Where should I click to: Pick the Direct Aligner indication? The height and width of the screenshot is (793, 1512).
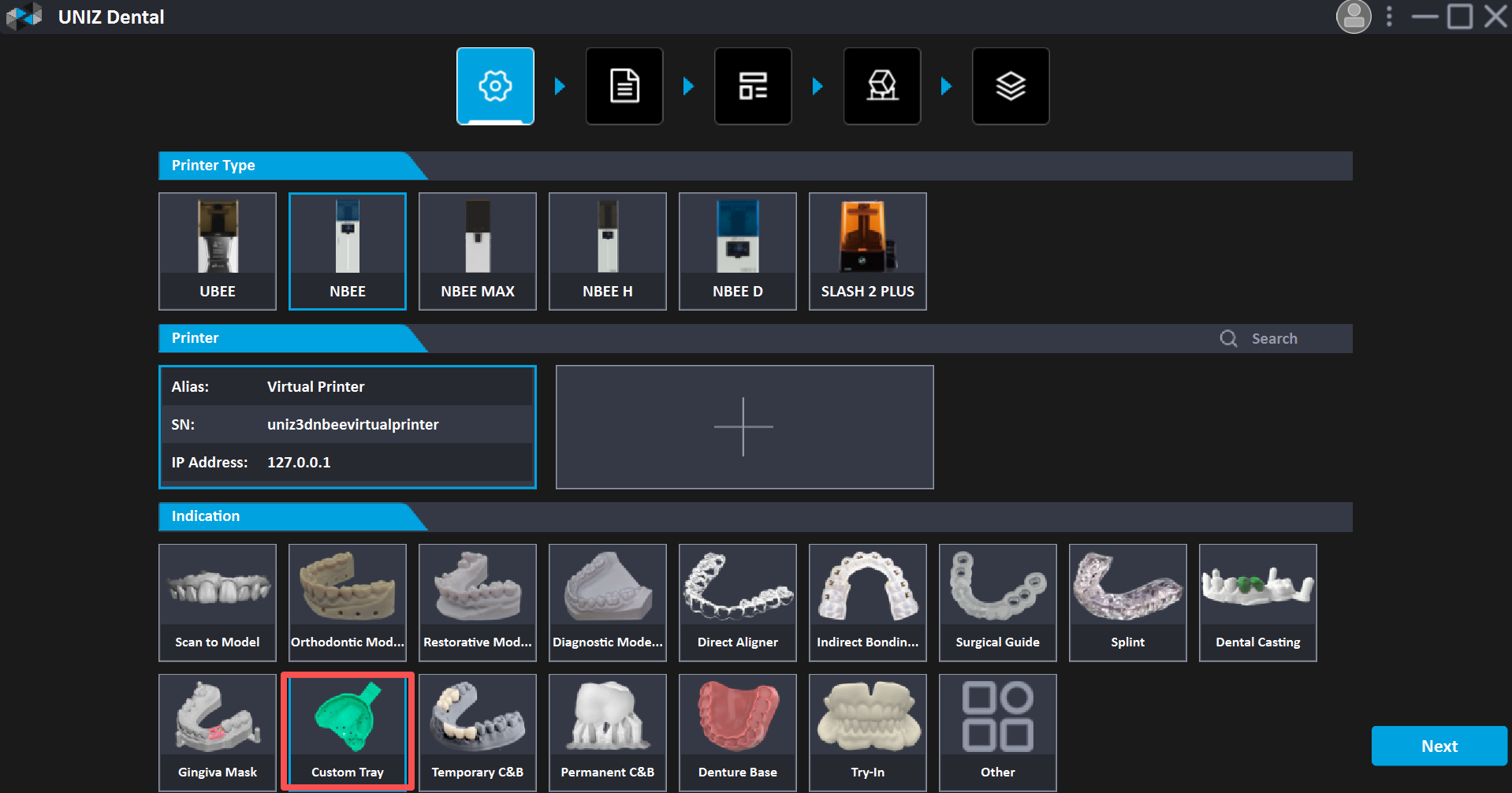pyautogui.click(x=738, y=602)
